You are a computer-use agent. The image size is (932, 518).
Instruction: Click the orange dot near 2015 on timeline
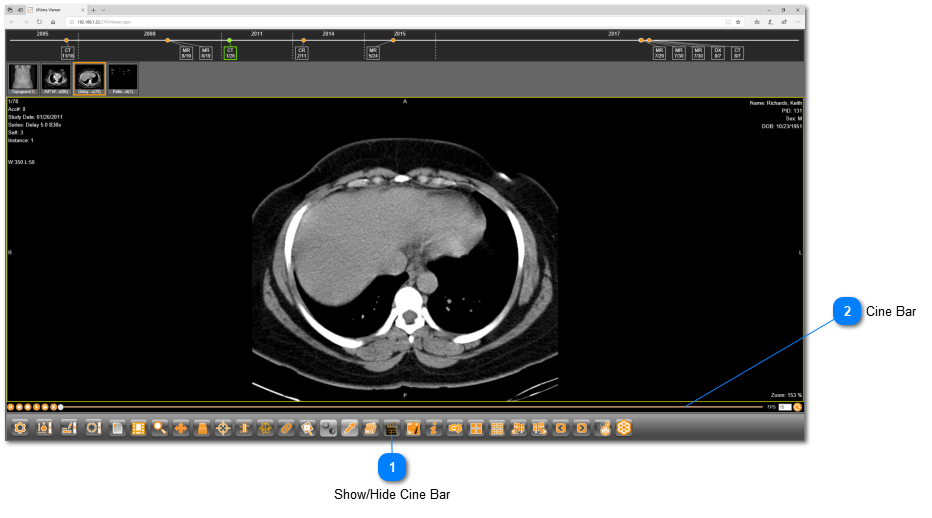click(x=393, y=40)
